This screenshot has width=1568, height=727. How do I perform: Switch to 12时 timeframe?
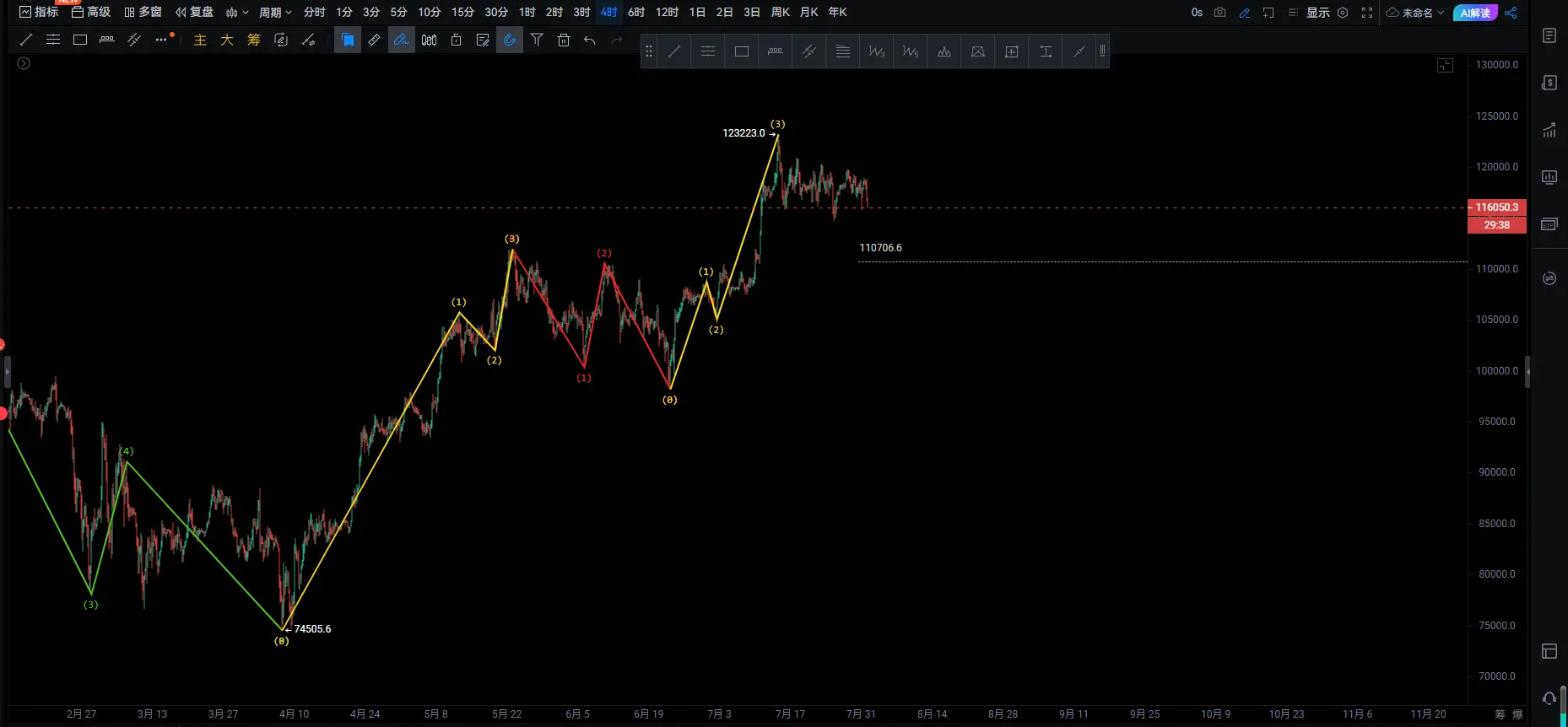click(x=667, y=12)
